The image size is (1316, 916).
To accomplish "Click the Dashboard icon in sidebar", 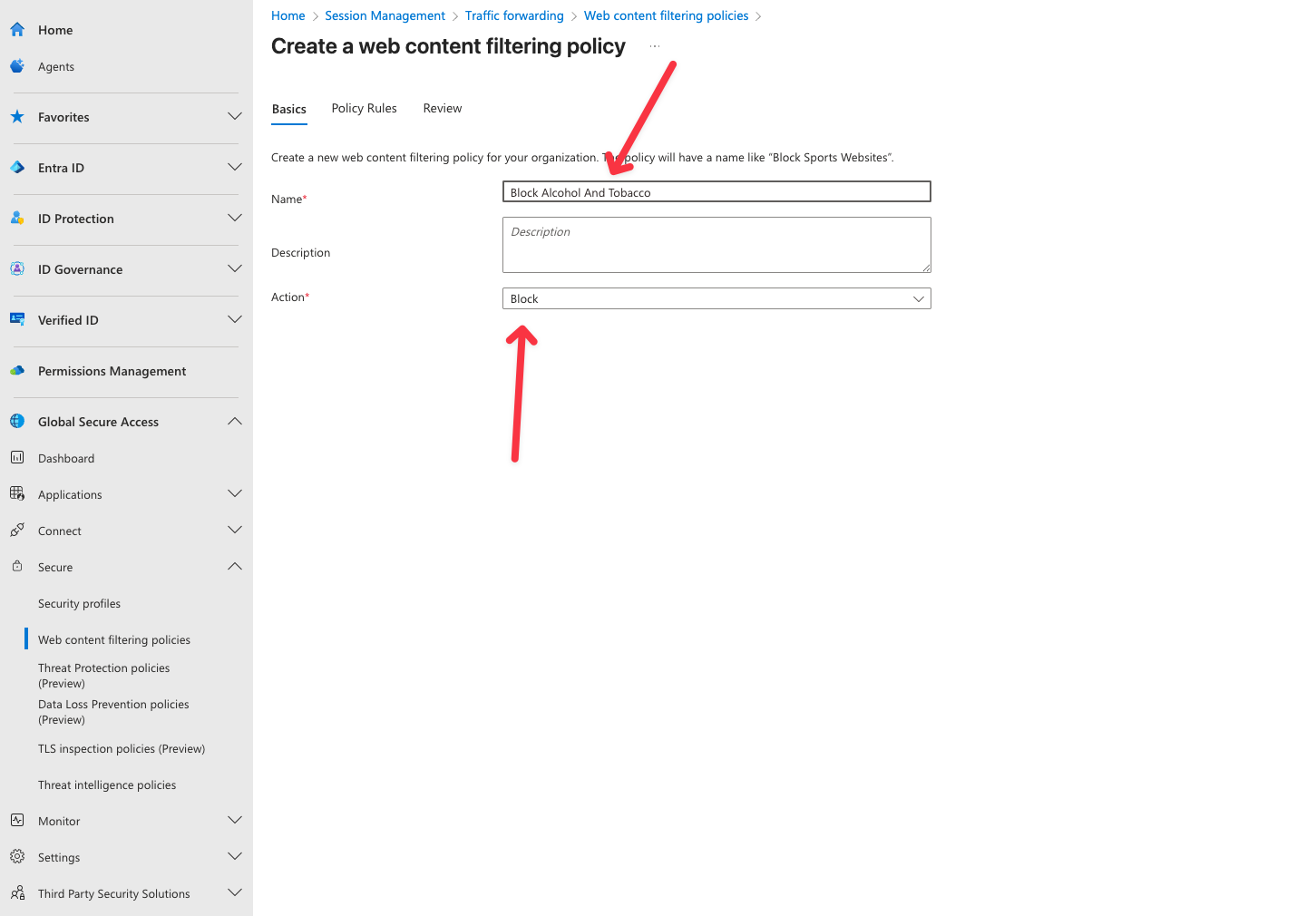I will pyautogui.click(x=17, y=458).
